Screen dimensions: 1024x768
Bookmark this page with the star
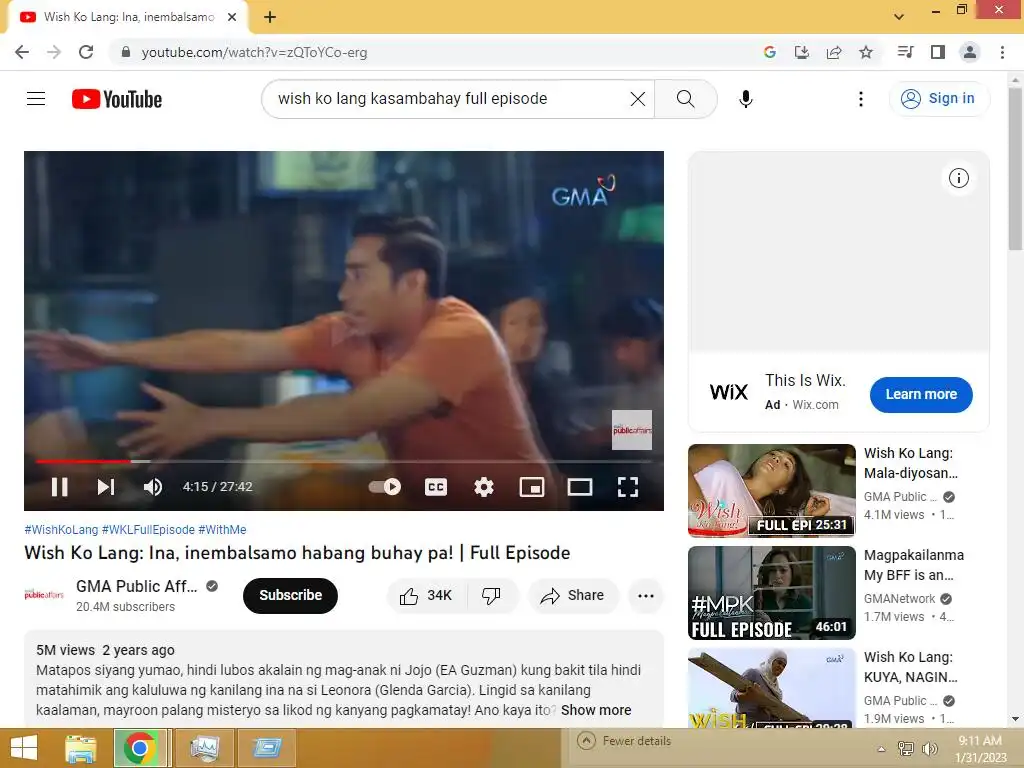866,52
